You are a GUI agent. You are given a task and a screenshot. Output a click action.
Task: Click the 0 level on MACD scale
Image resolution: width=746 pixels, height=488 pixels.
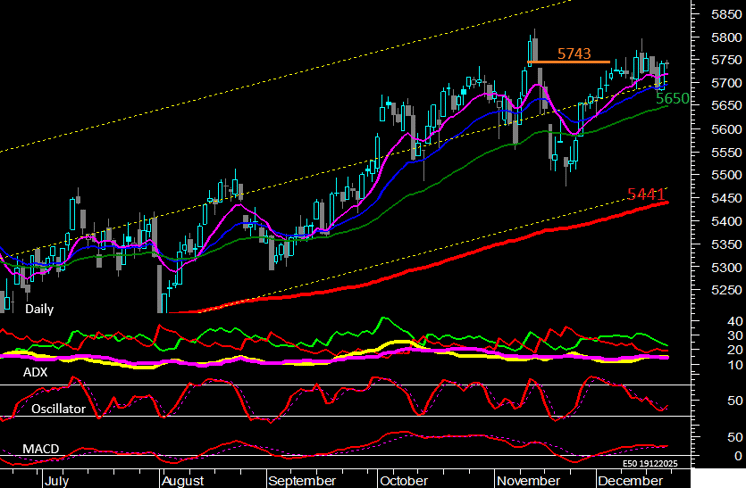click(737, 456)
